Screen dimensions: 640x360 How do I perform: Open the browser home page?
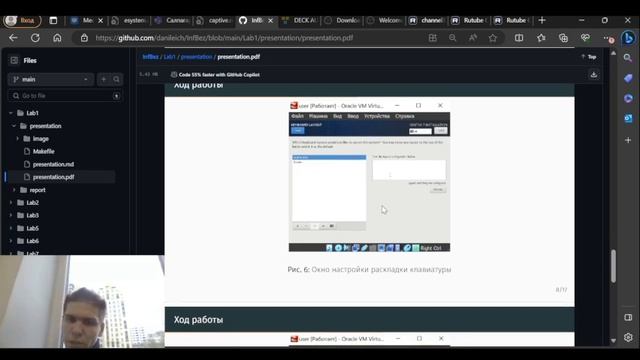[x=57, y=38]
